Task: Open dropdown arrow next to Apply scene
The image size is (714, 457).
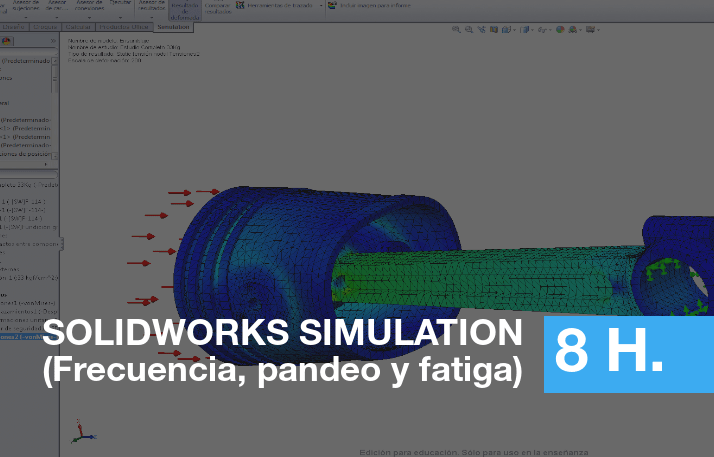Action: pos(580,30)
